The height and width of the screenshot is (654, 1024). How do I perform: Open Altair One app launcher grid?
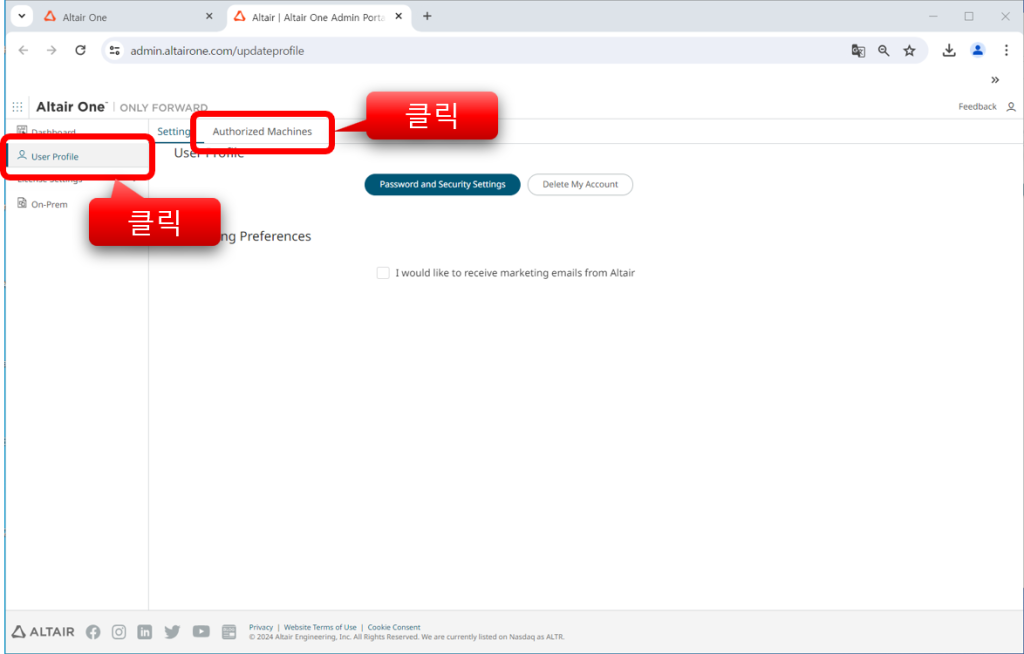pos(18,106)
